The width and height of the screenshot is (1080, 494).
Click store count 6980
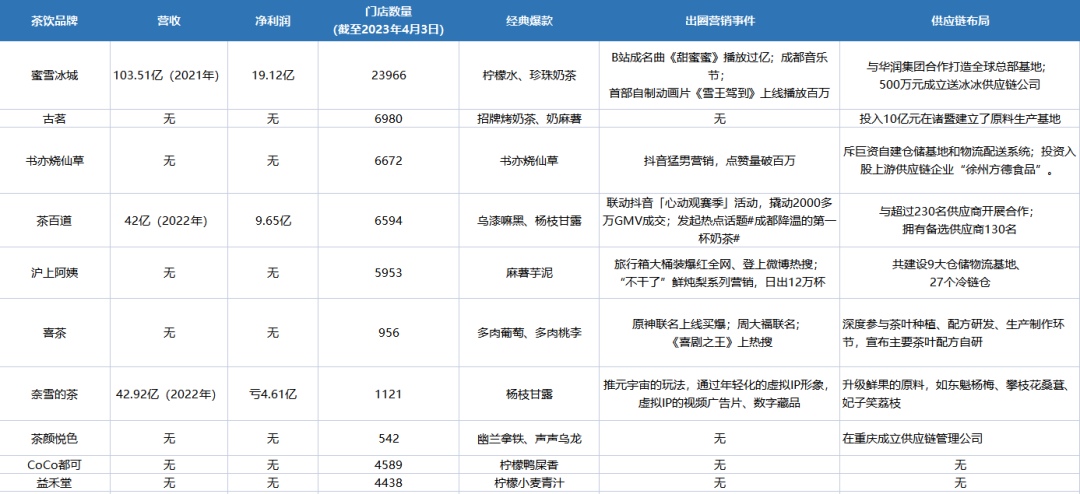point(387,119)
